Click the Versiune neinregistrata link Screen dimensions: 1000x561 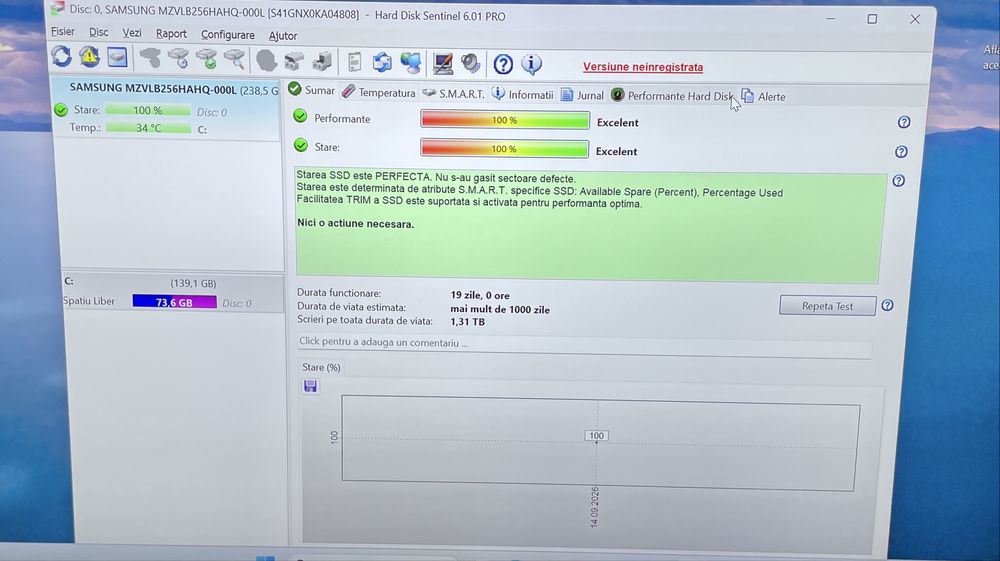tap(643, 67)
